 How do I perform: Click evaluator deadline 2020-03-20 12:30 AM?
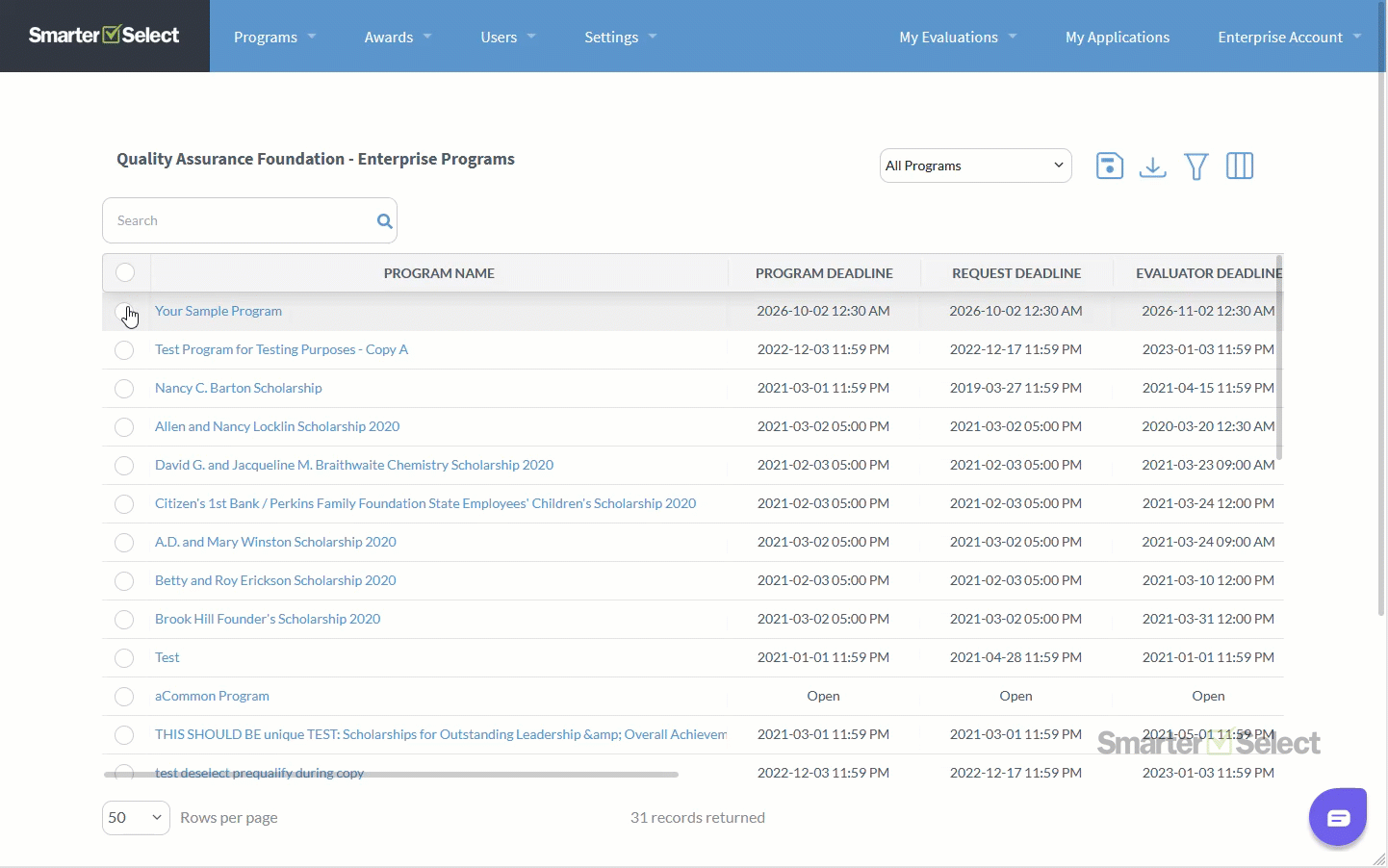(x=1208, y=426)
